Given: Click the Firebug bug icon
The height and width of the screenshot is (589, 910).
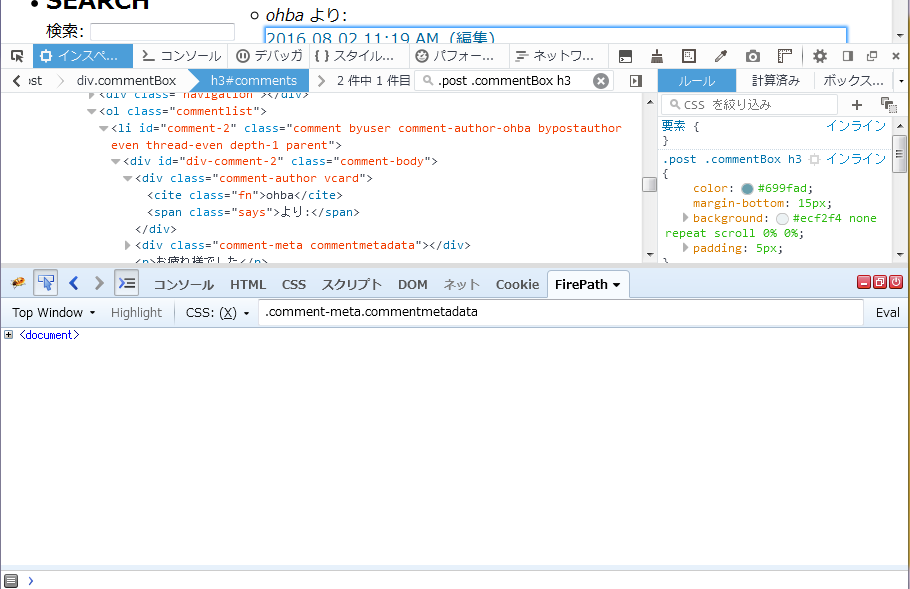Looking at the screenshot, I should 17,284.
